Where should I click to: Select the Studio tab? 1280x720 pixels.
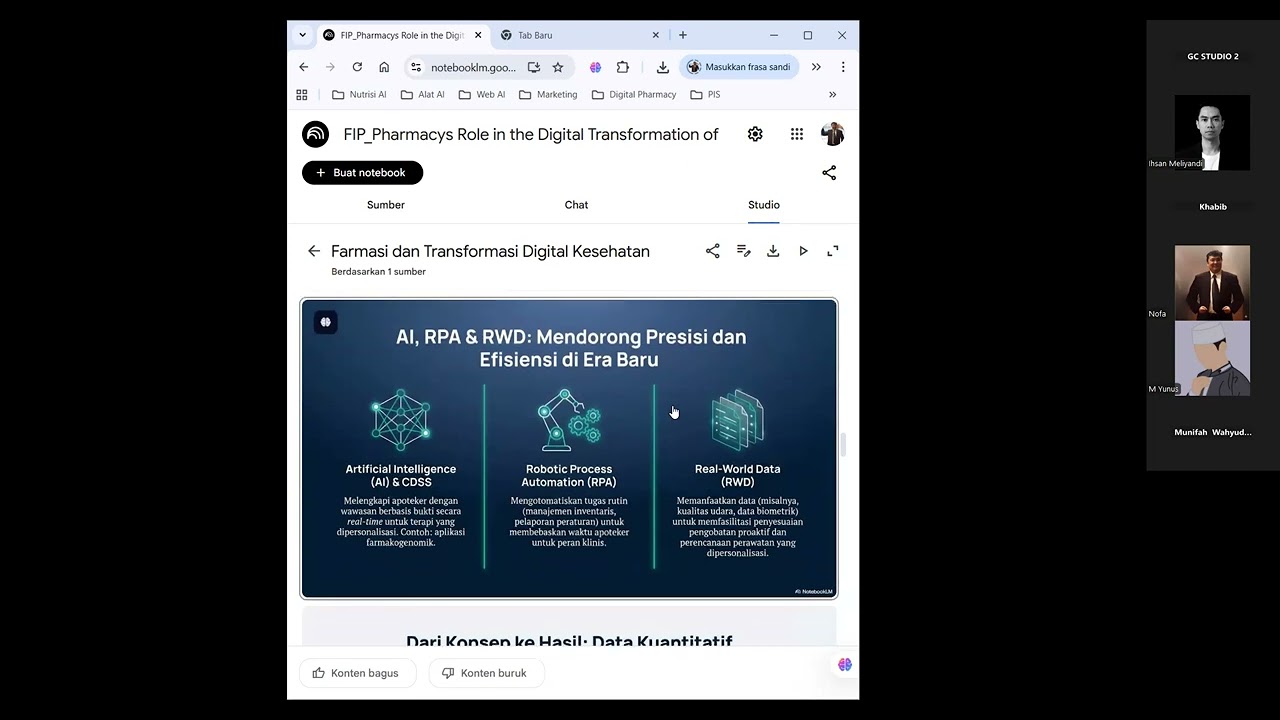pos(764,205)
